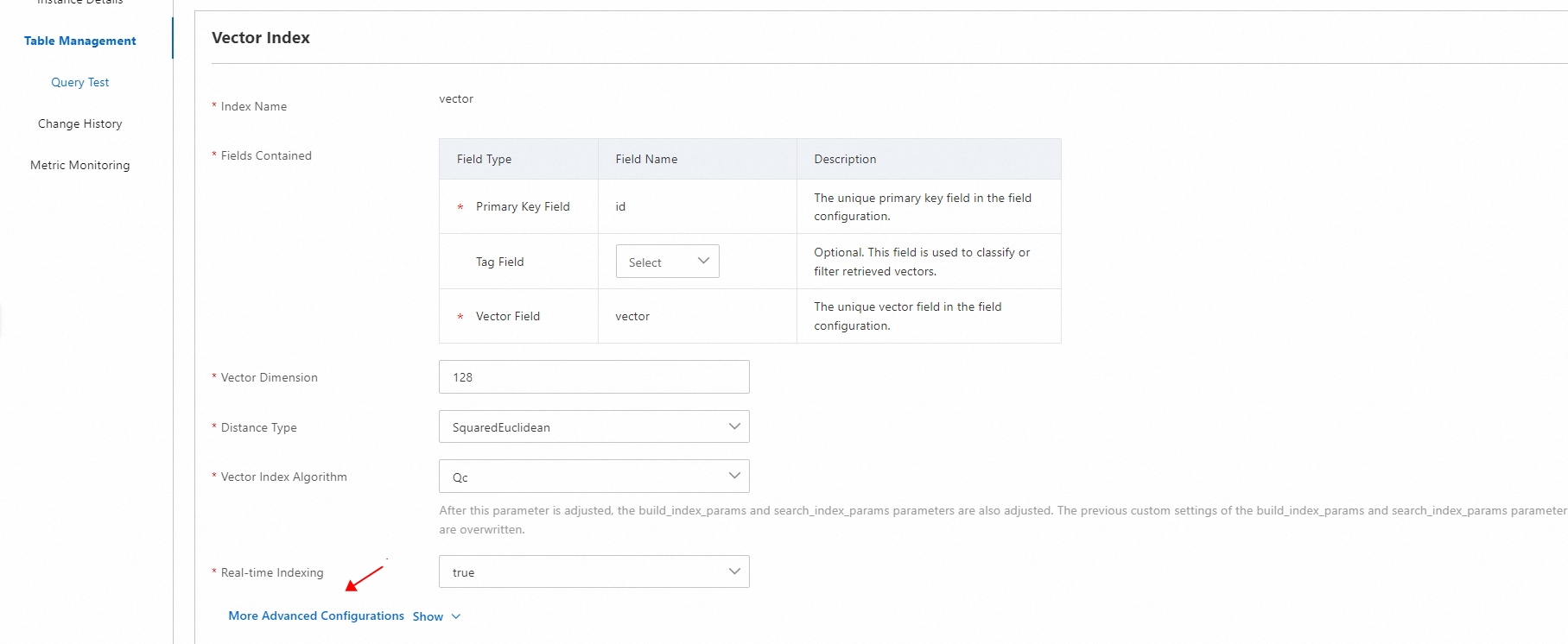Image resolution: width=1568 pixels, height=644 pixels.
Task: Click the Fields Contained label
Action: [x=266, y=155]
